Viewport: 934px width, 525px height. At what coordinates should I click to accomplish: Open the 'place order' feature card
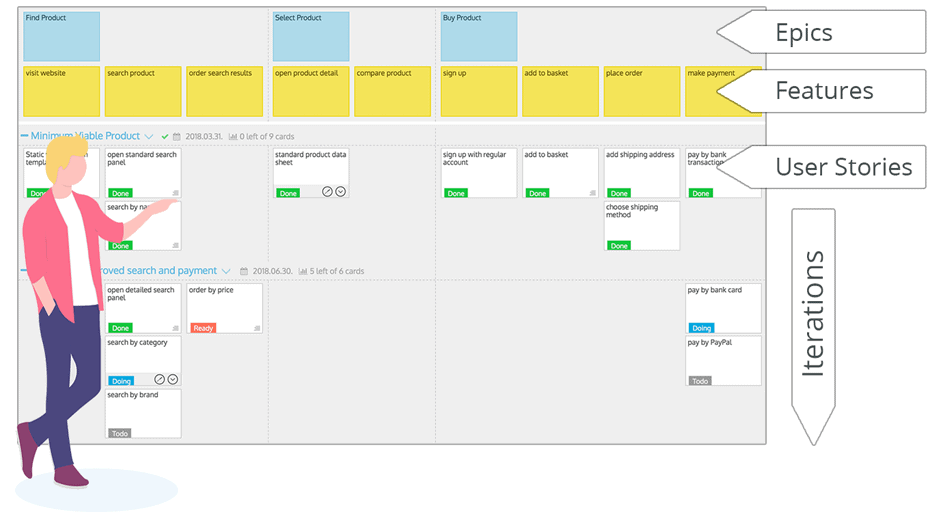(642, 91)
